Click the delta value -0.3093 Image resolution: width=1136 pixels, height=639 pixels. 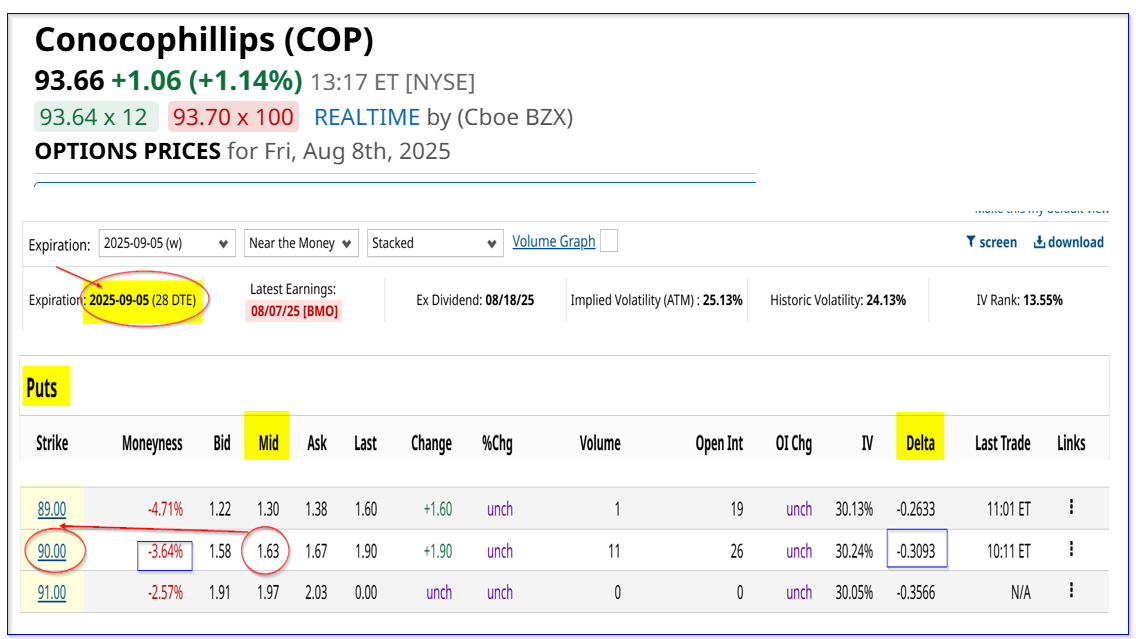click(916, 551)
